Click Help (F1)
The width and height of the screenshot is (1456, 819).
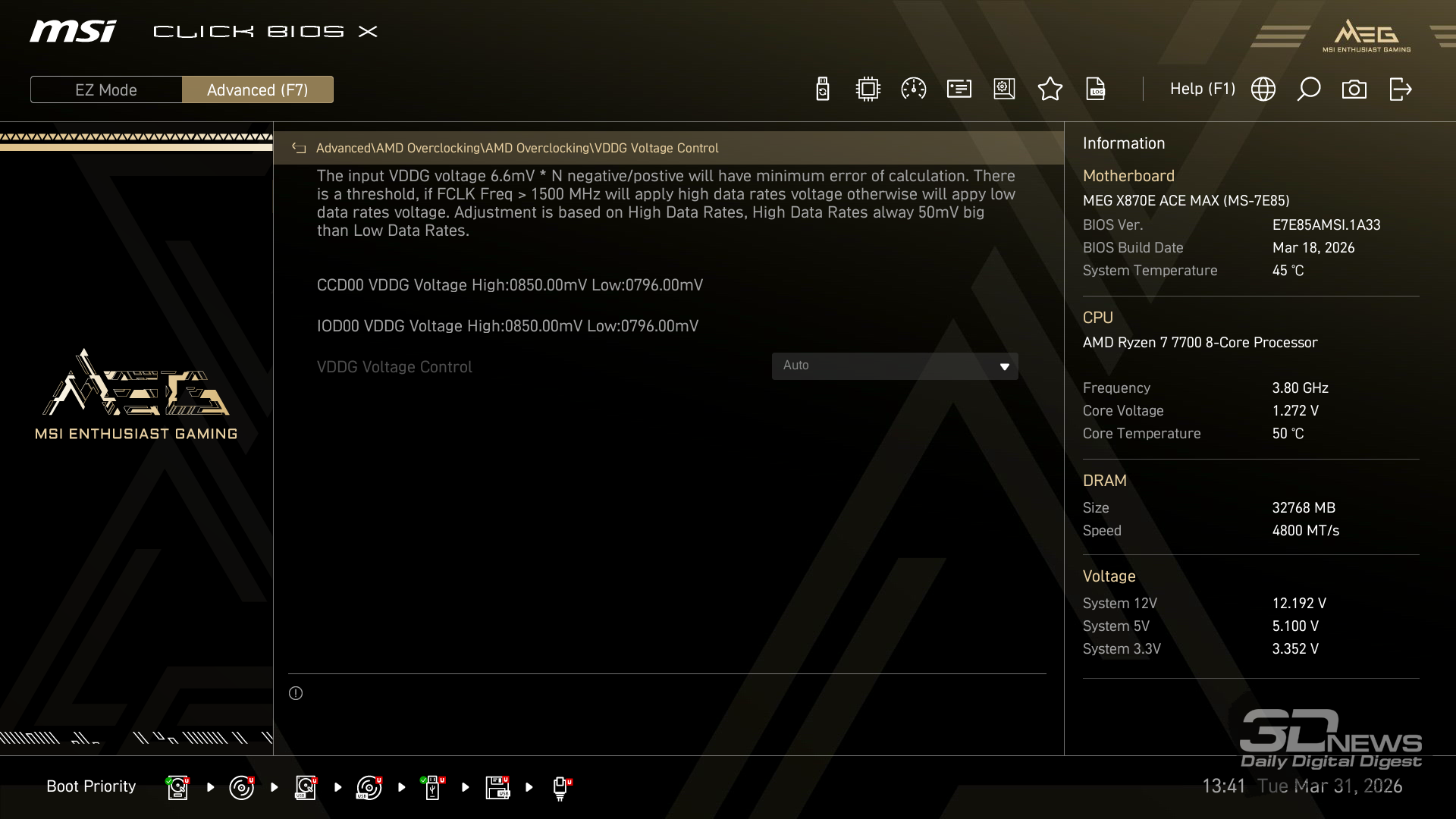(1202, 89)
